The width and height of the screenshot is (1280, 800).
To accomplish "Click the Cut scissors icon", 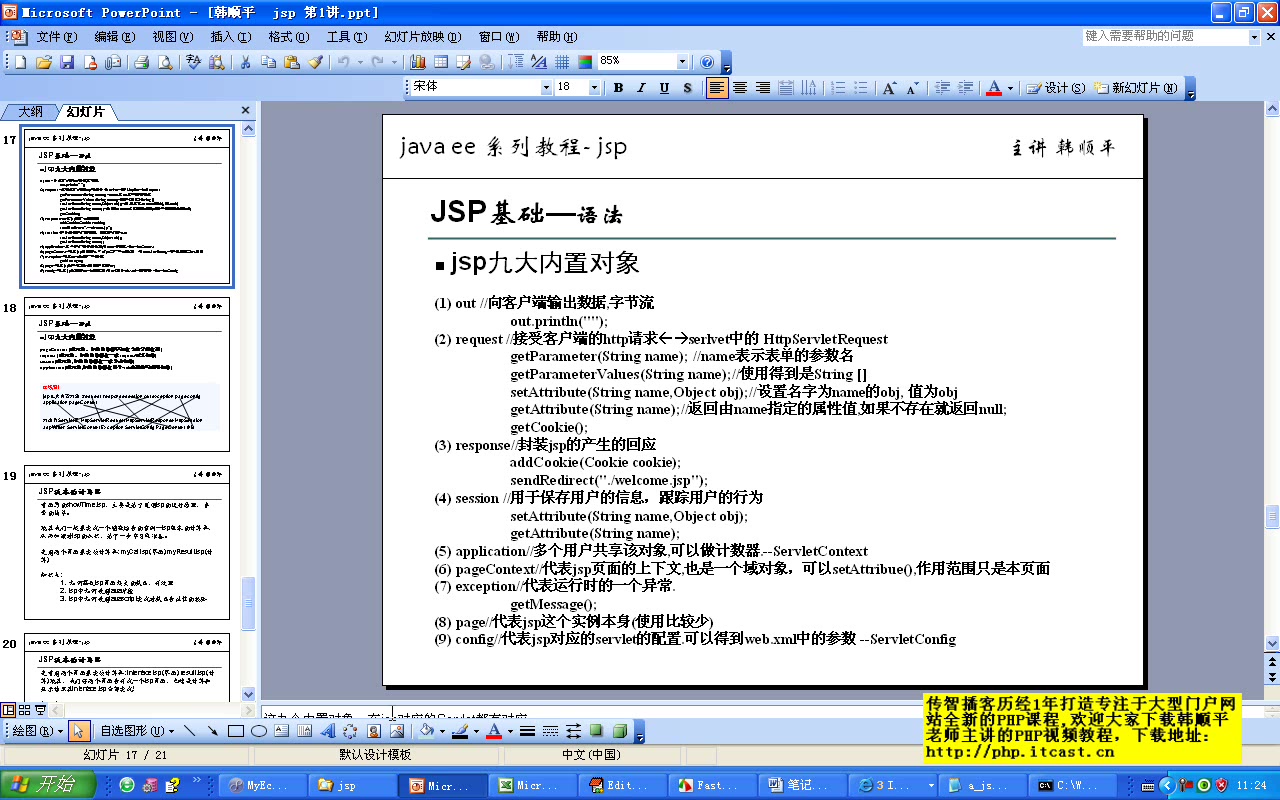I will tap(245, 62).
